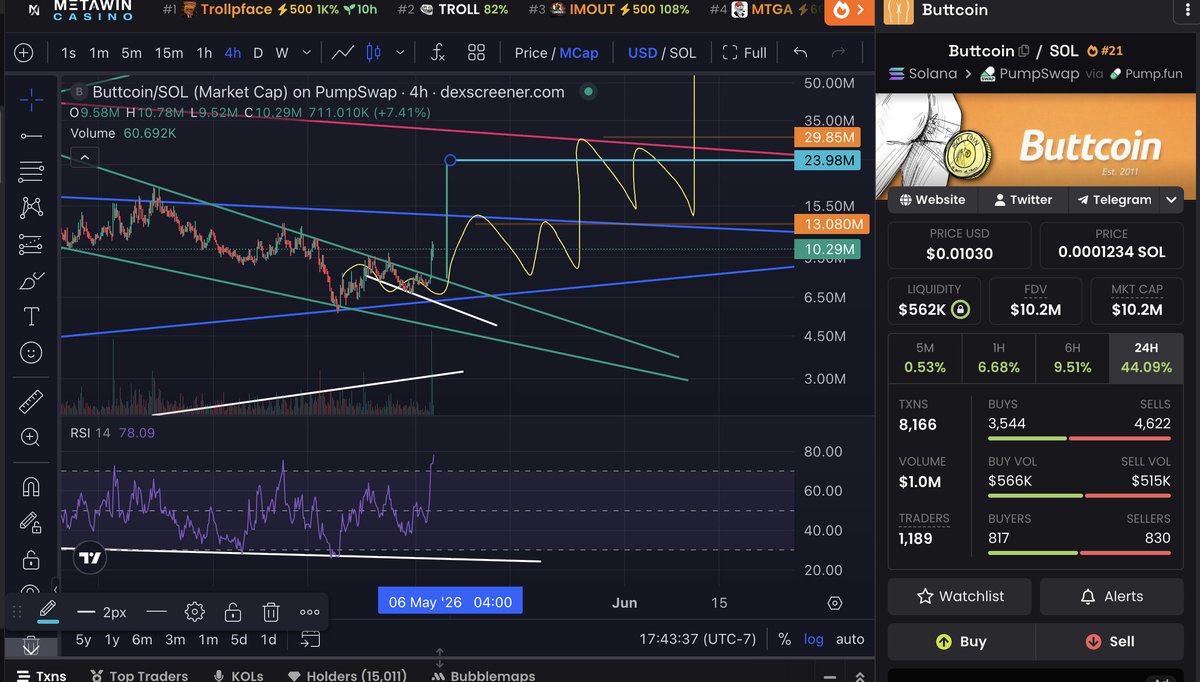The height and width of the screenshot is (682, 1200).
Task: Undo the last chart action
Action: [x=800, y=53]
